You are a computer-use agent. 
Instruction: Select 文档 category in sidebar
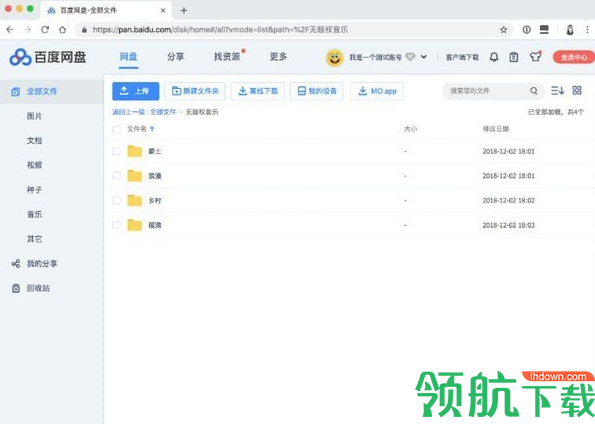(34, 141)
